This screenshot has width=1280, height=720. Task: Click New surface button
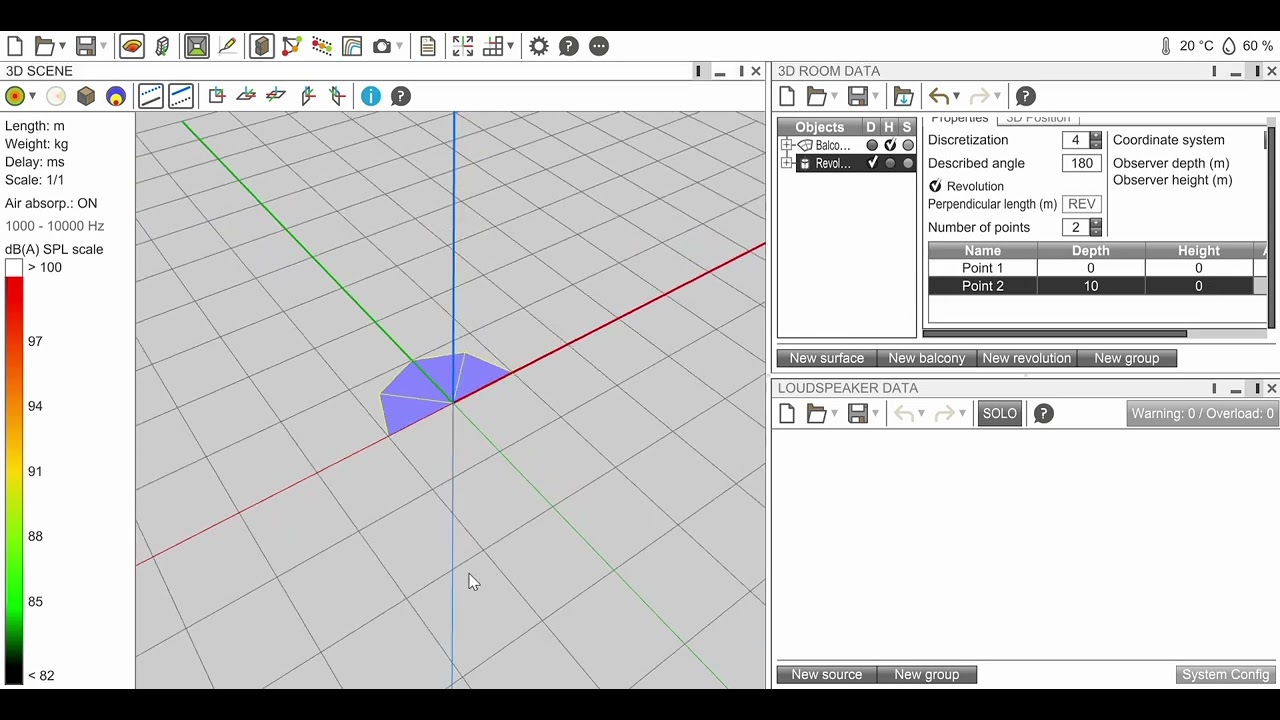point(827,358)
